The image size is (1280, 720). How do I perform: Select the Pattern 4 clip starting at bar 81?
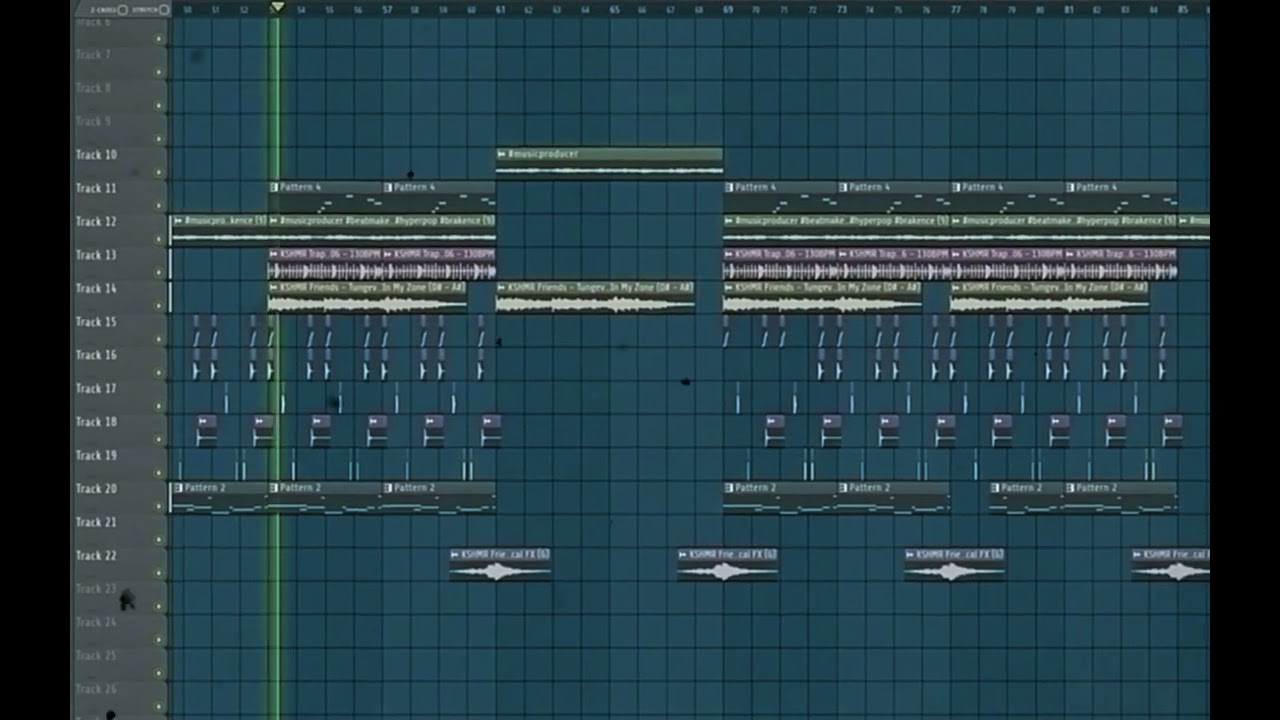pos(1121,196)
